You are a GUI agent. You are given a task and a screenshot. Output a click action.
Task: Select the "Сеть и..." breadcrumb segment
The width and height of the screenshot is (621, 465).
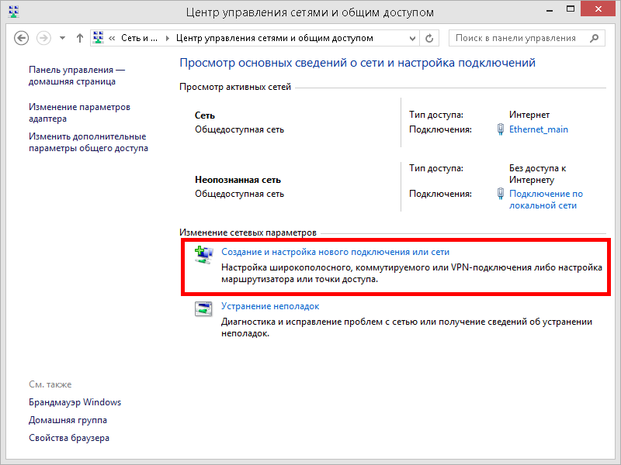click(x=140, y=39)
